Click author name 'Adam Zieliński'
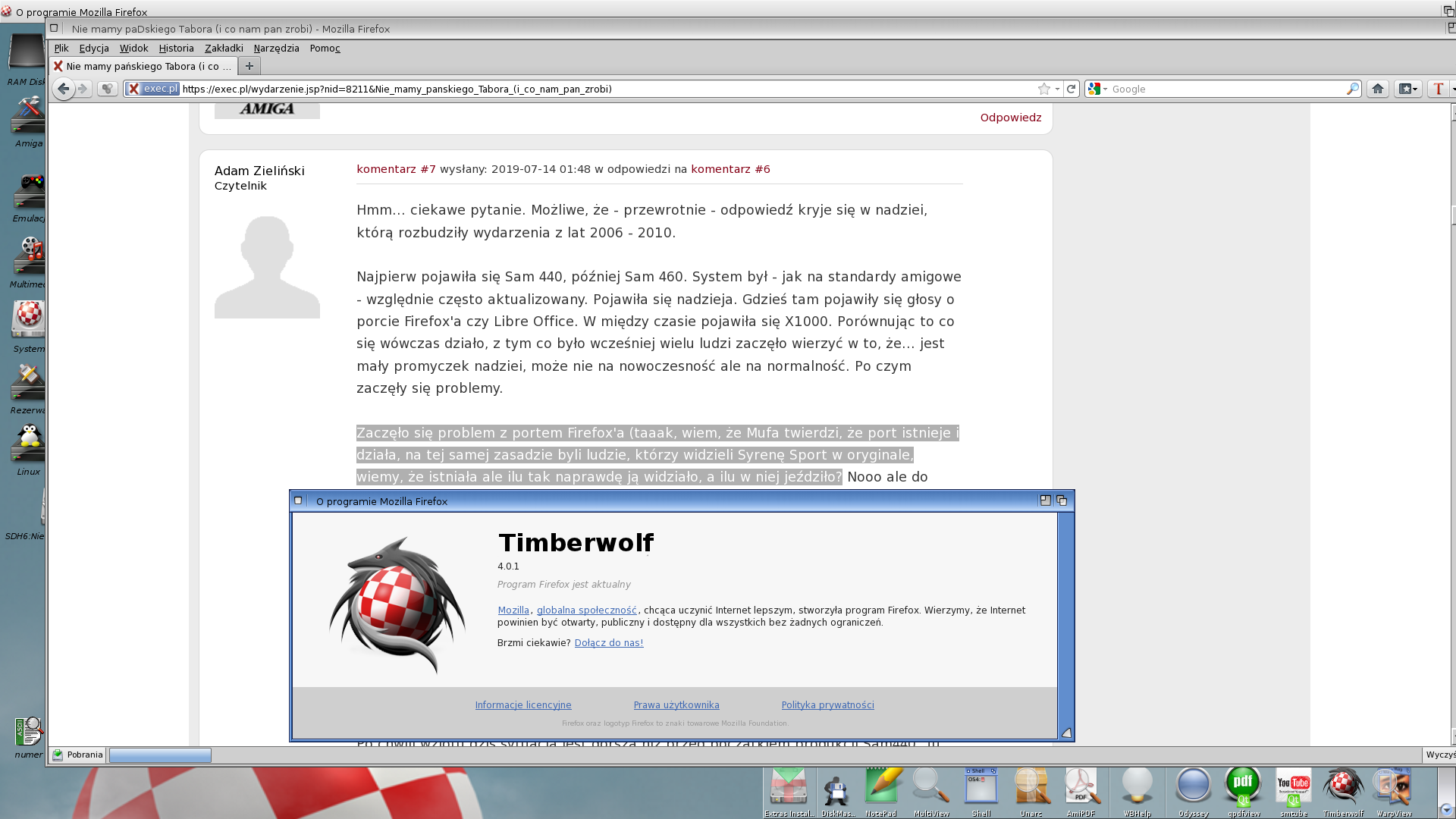The height and width of the screenshot is (819, 1456). coord(259,171)
